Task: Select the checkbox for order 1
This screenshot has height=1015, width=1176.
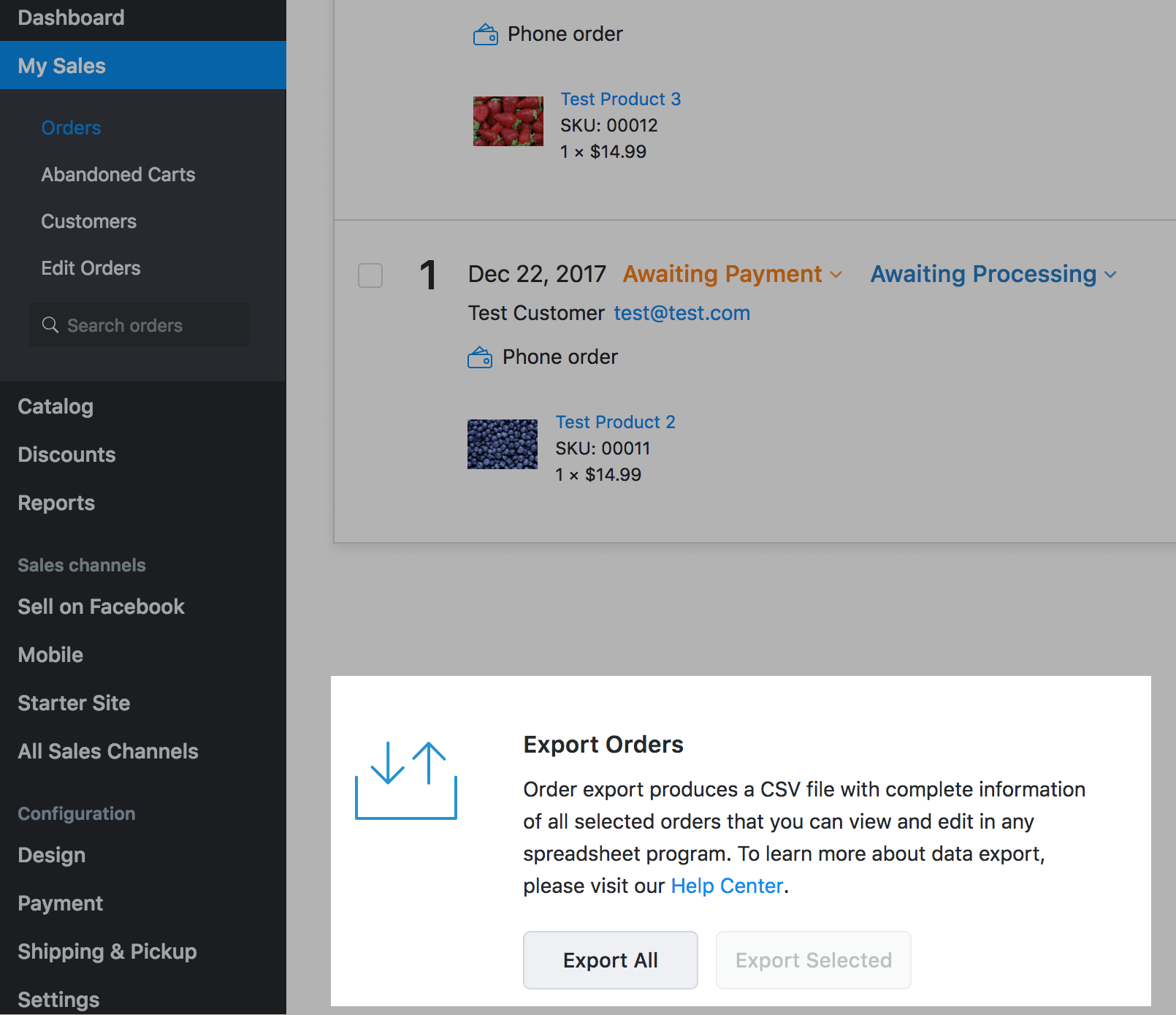Action: pos(370,275)
